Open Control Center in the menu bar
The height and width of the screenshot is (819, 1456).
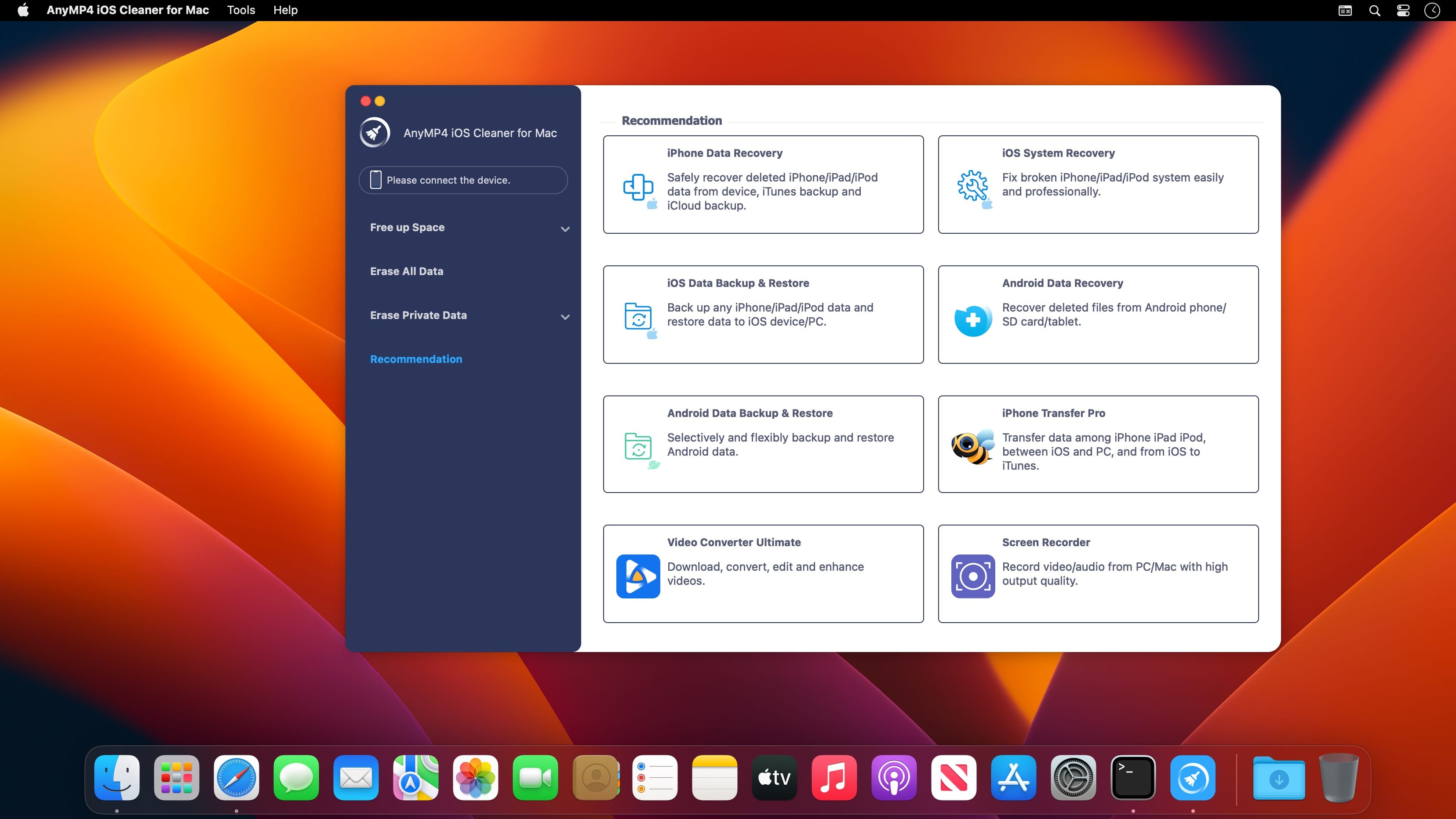[1403, 10]
